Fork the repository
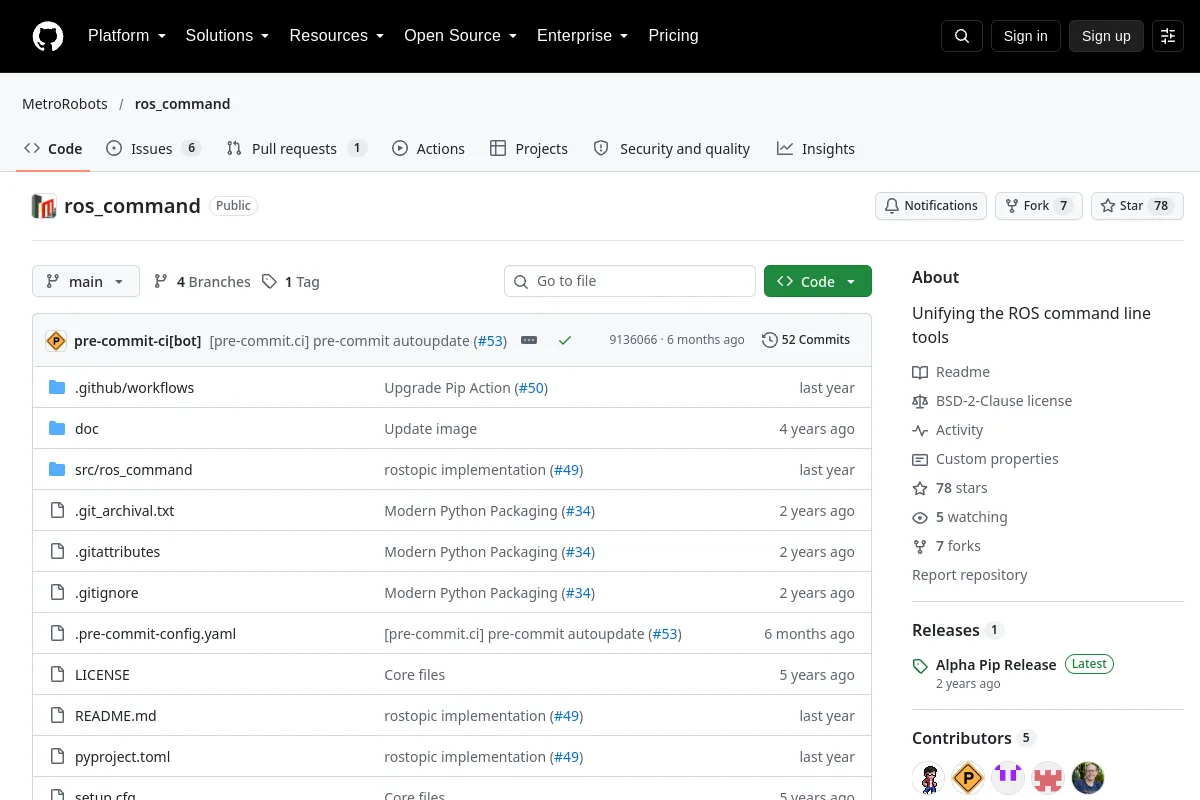The height and width of the screenshot is (800, 1200). (1038, 206)
